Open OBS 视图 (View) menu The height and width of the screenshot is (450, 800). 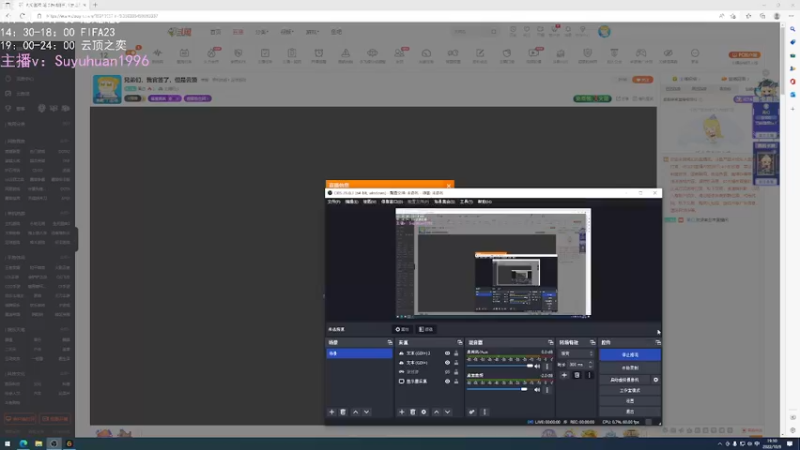(369, 202)
